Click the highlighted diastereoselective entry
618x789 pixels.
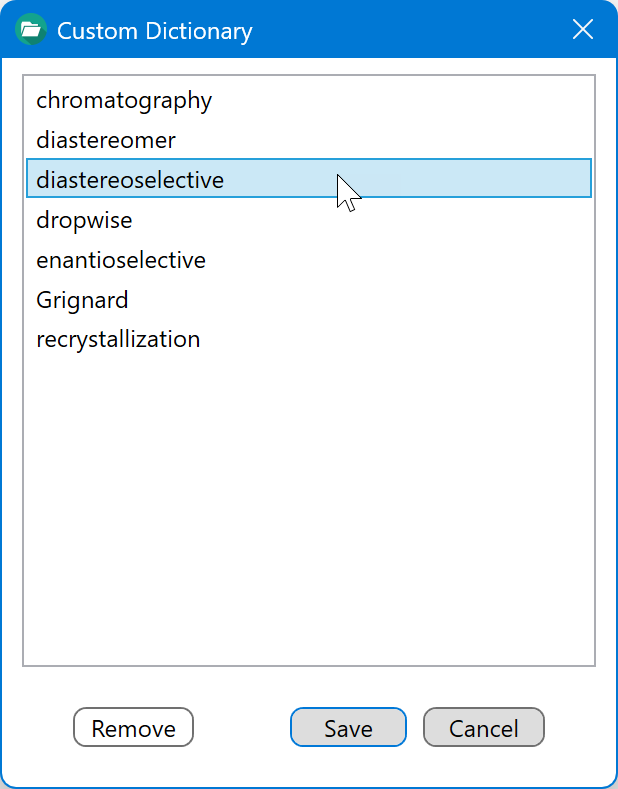309,178
